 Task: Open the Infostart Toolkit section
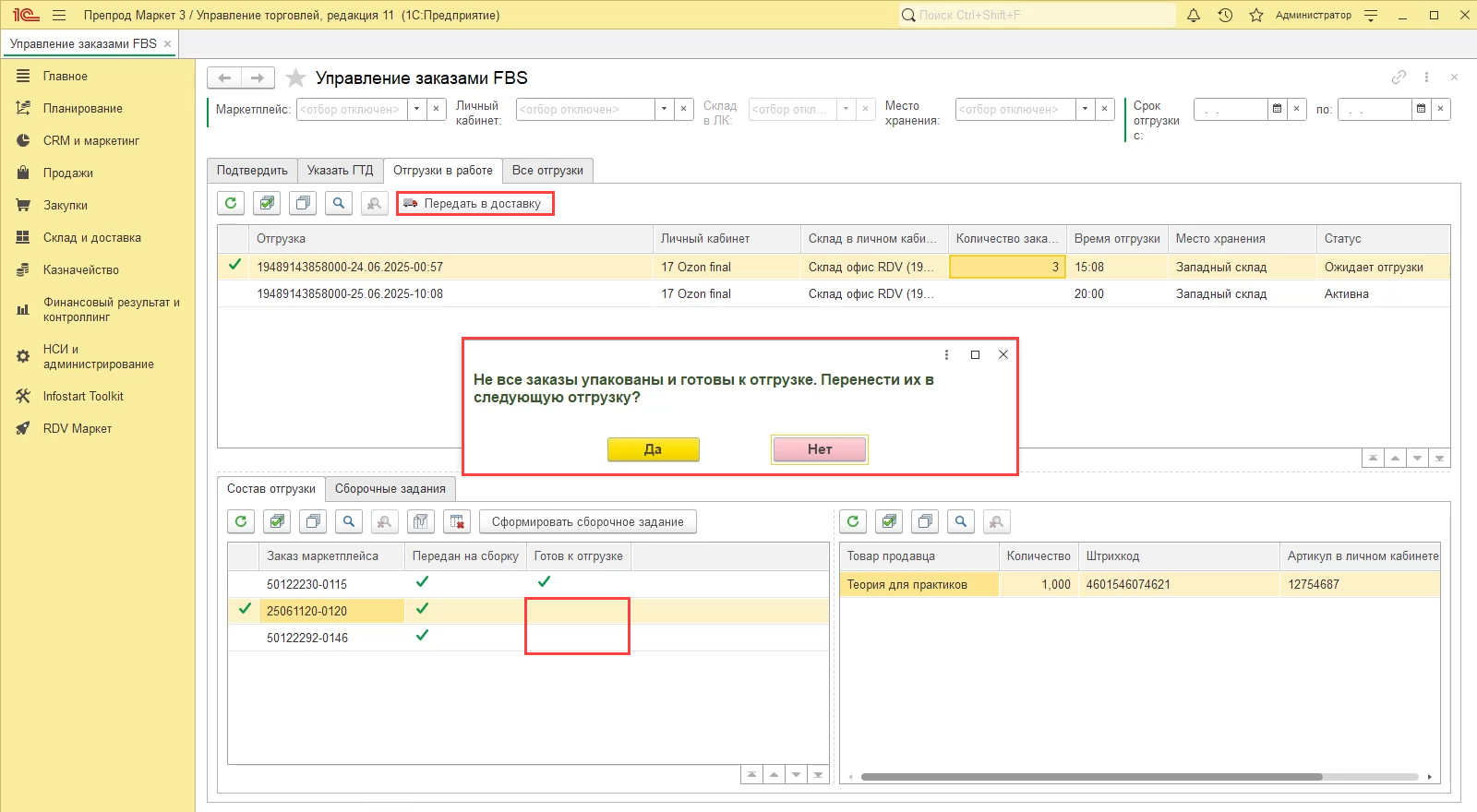(83, 396)
